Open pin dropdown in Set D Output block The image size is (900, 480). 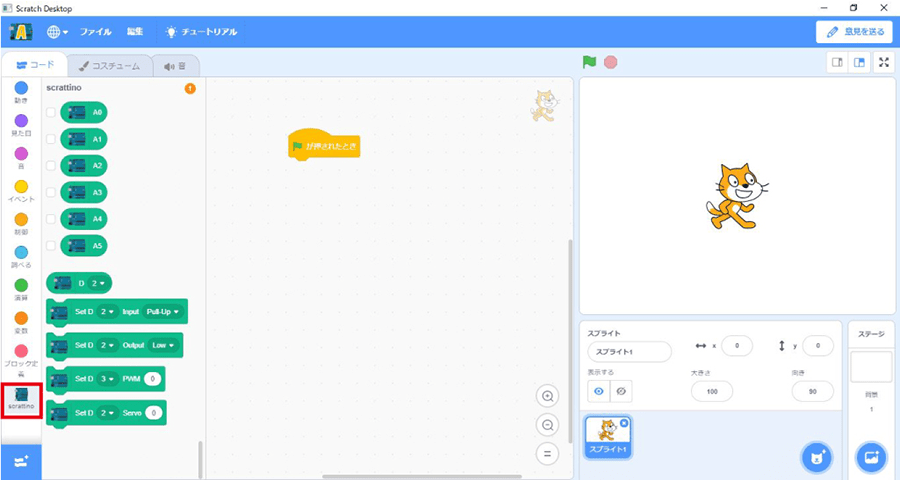click(x=107, y=345)
